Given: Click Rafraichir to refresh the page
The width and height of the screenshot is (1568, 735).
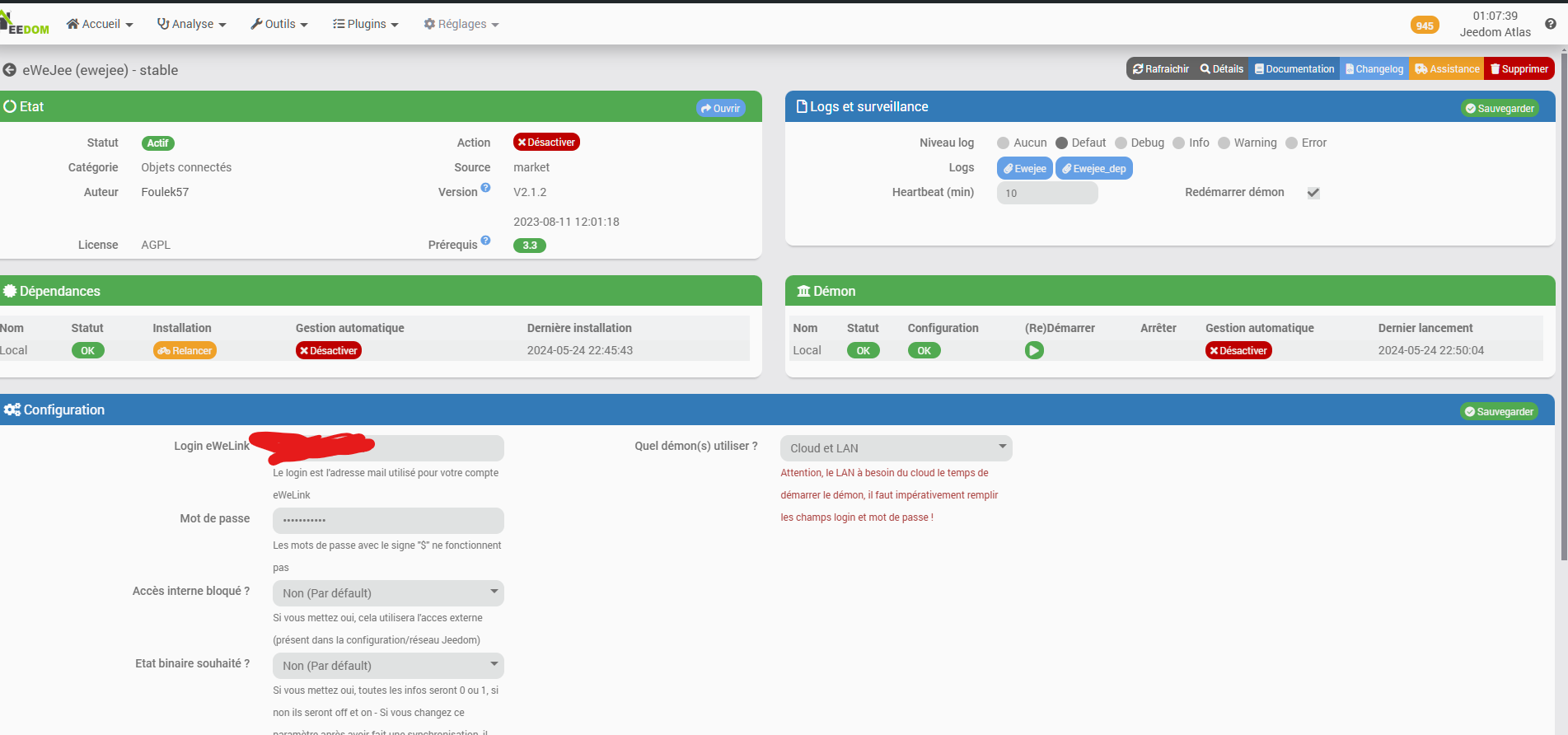Looking at the screenshot, I should (1160, 69).
